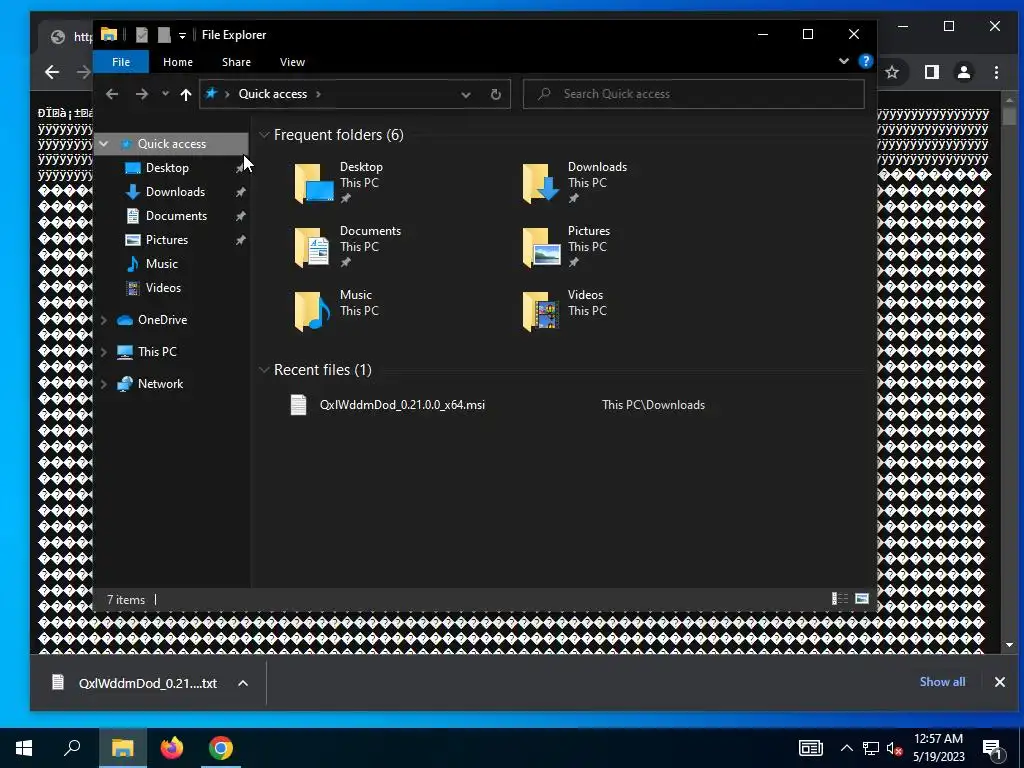Open Chrome profile icon
Image resolution: width=1024 pixels, height=768 pixels.
point(964,72)
